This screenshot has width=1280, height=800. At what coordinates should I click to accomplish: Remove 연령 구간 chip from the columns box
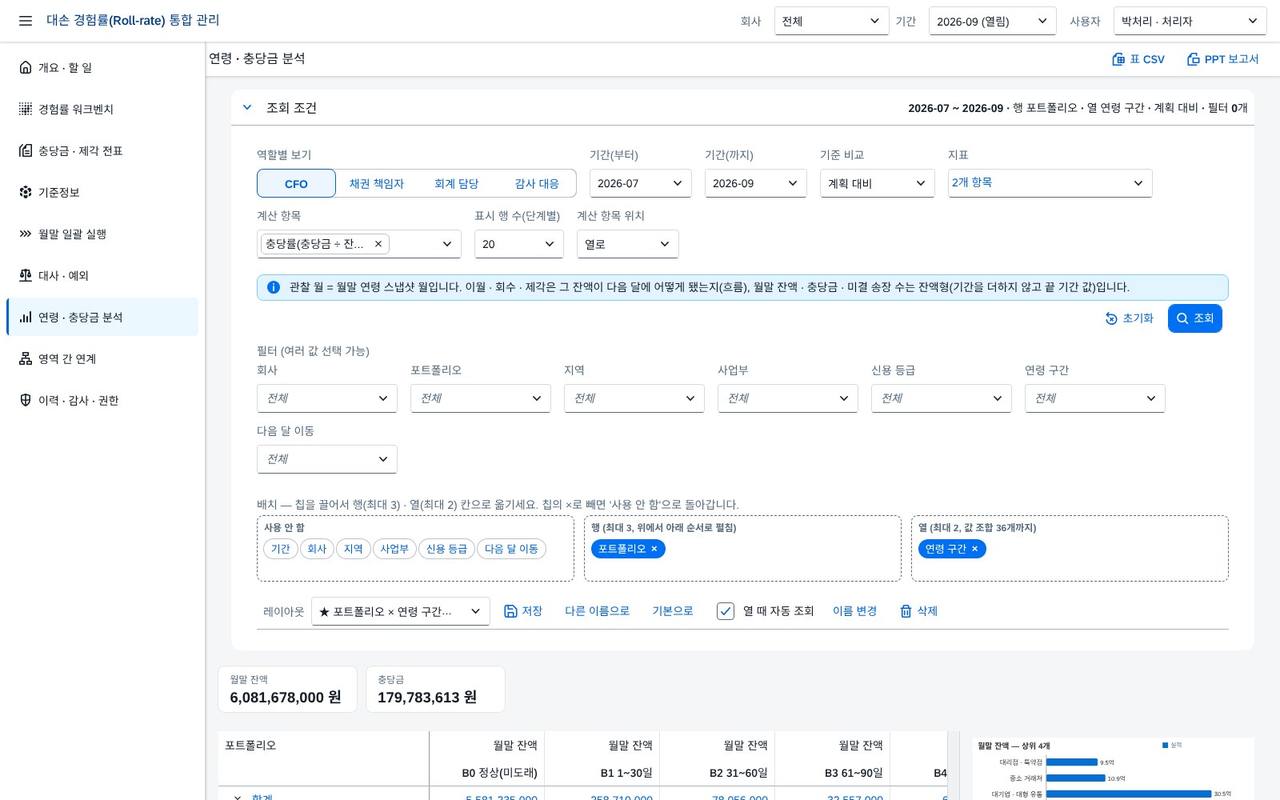(974, 549)
